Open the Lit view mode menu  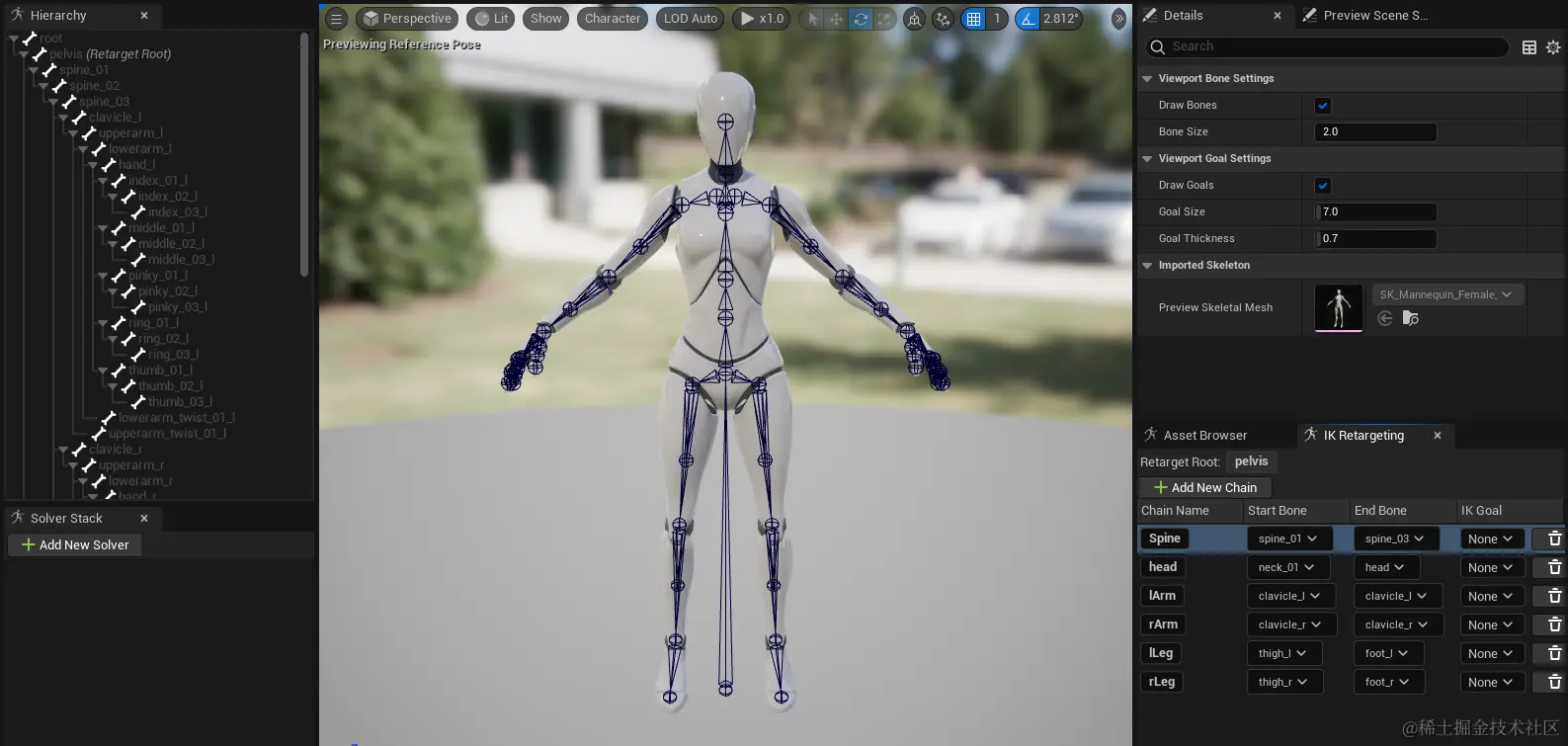click(491, 19)
